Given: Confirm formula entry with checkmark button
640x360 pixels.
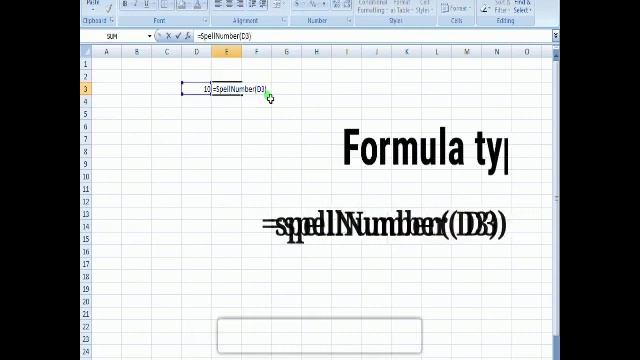Looking at the screenshot, I should pos(178,36).
